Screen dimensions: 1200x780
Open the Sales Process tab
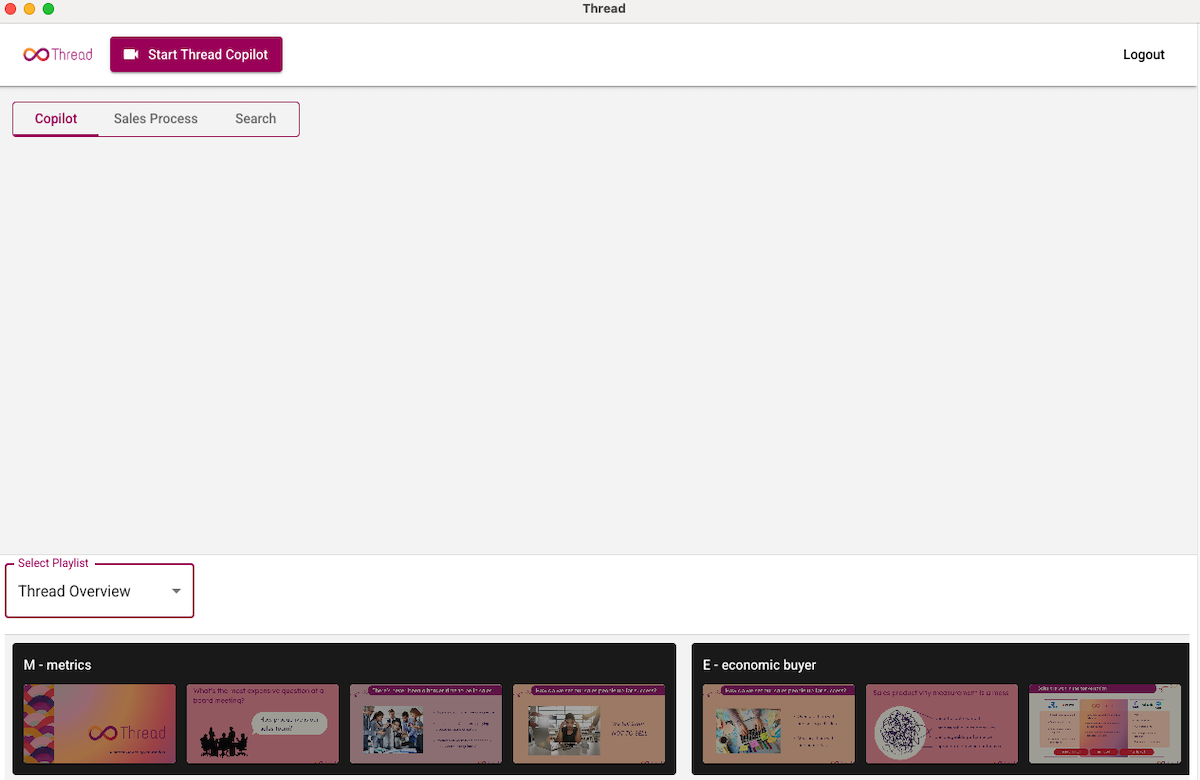tap(155, 119)
